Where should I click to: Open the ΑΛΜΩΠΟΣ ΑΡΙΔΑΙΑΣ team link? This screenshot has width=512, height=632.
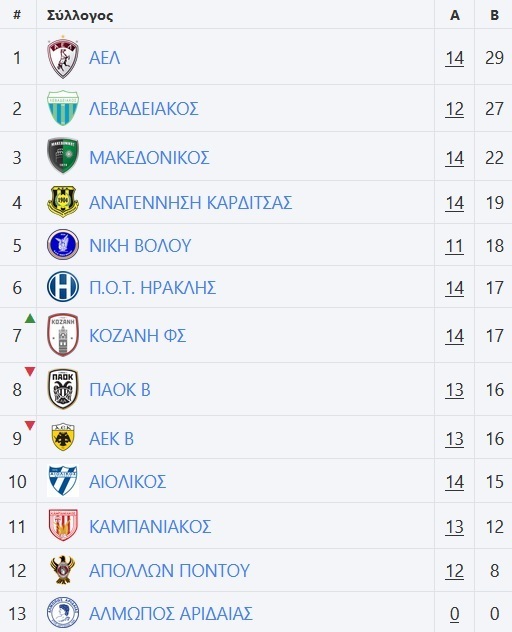coord(171,614)
